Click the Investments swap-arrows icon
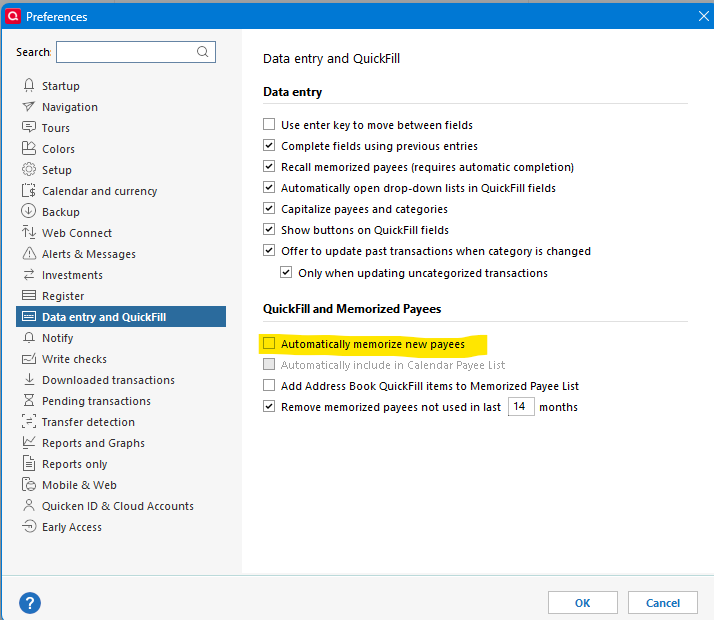 29,274
